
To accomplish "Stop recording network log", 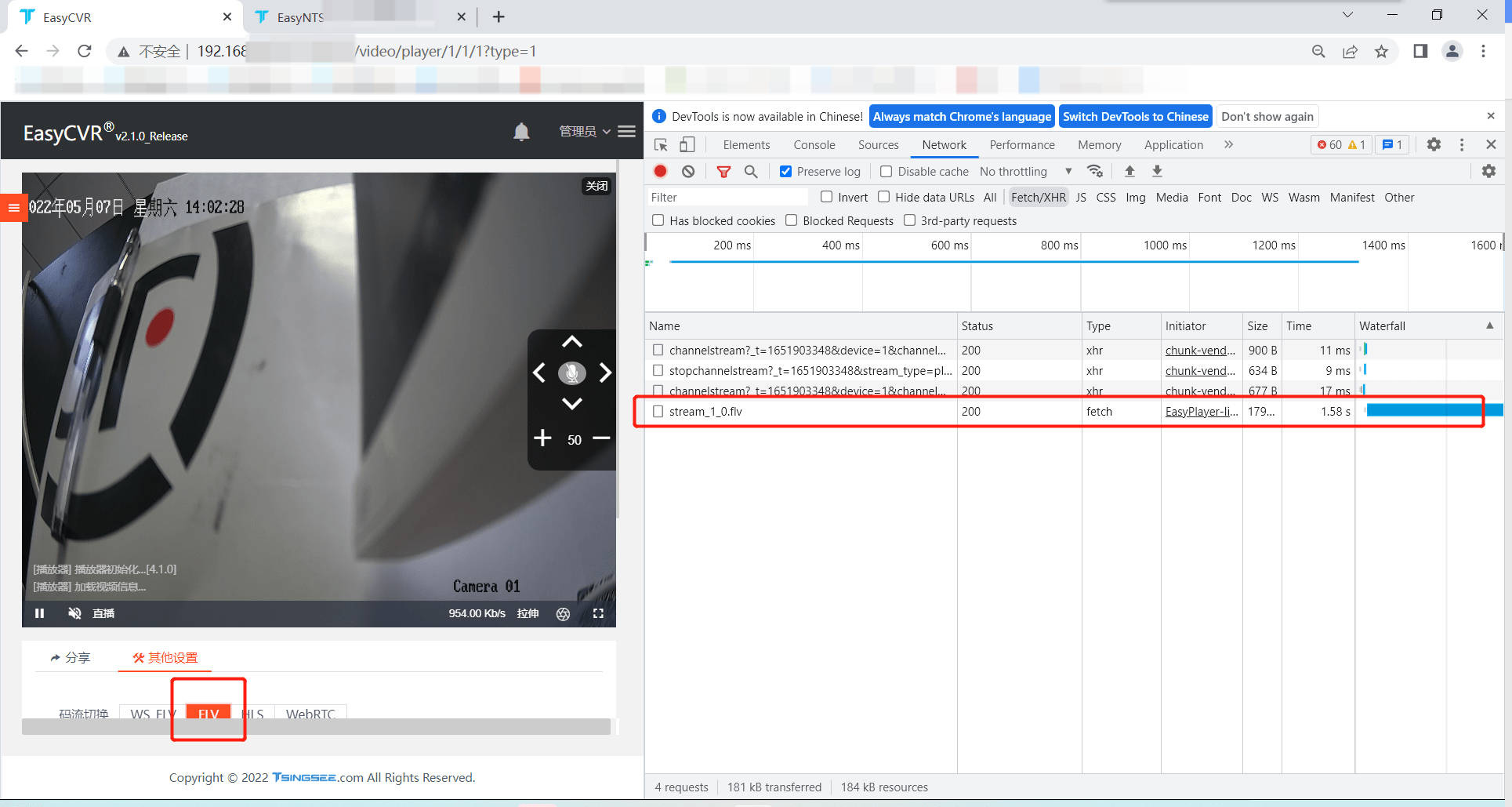I will 661,171.
